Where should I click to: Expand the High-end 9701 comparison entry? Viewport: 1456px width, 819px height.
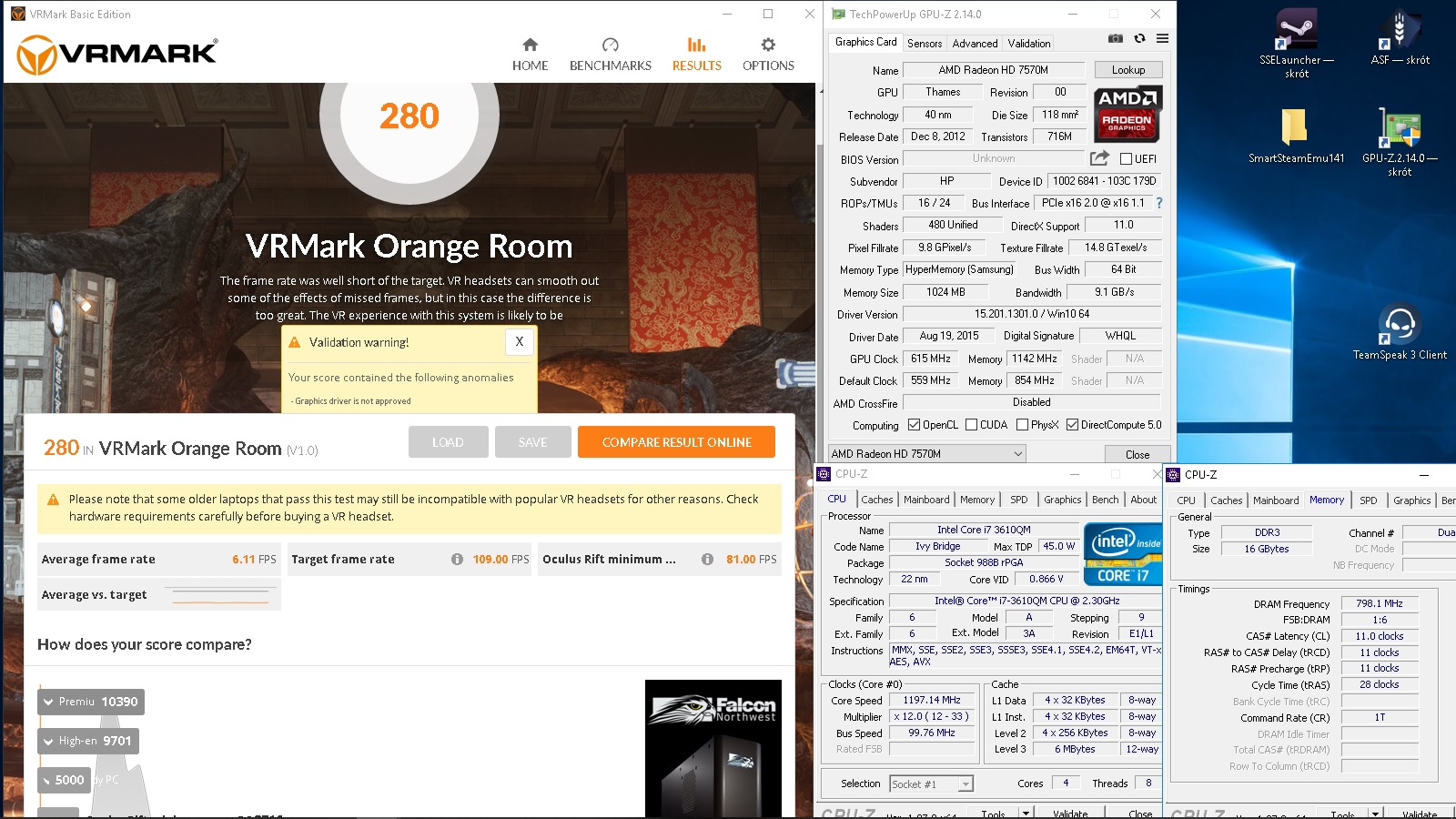point(88,741)
